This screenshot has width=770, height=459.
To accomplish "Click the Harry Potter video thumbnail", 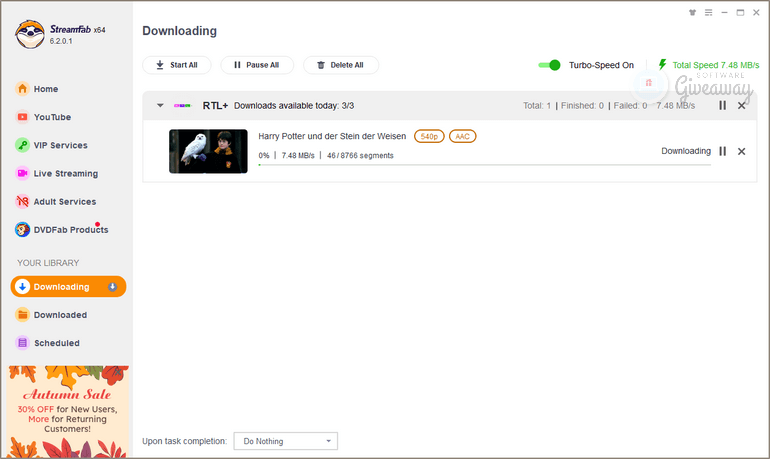I will click(x=208, y=151).
